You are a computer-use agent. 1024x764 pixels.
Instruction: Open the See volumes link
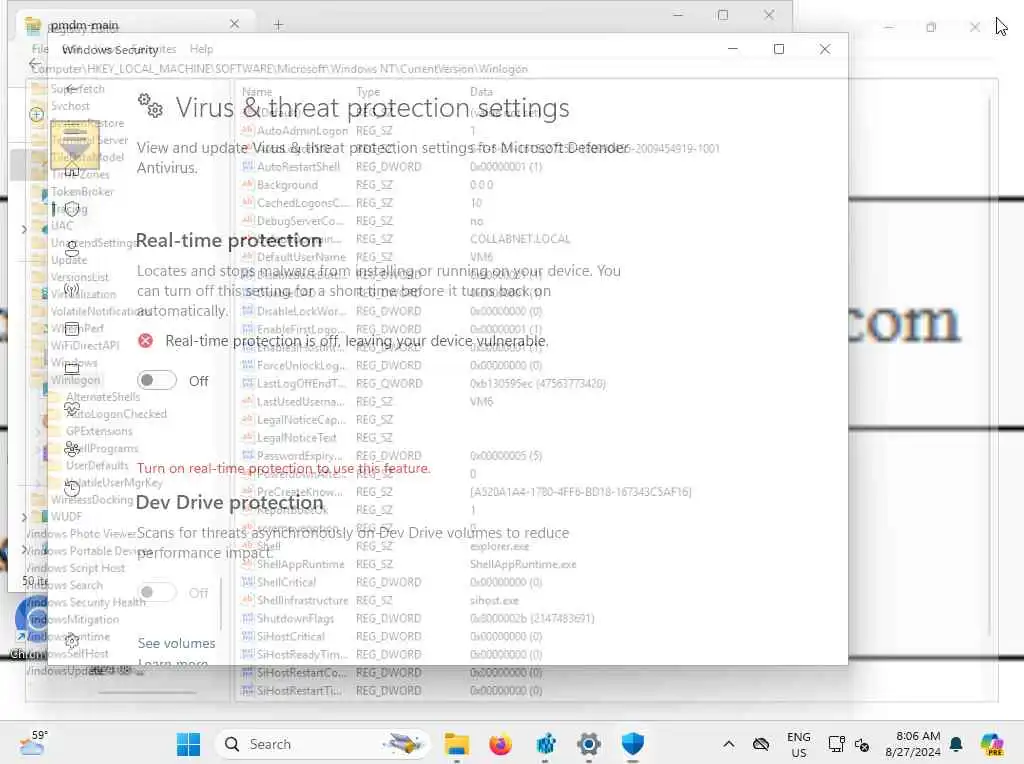click(x=176, y=643)
